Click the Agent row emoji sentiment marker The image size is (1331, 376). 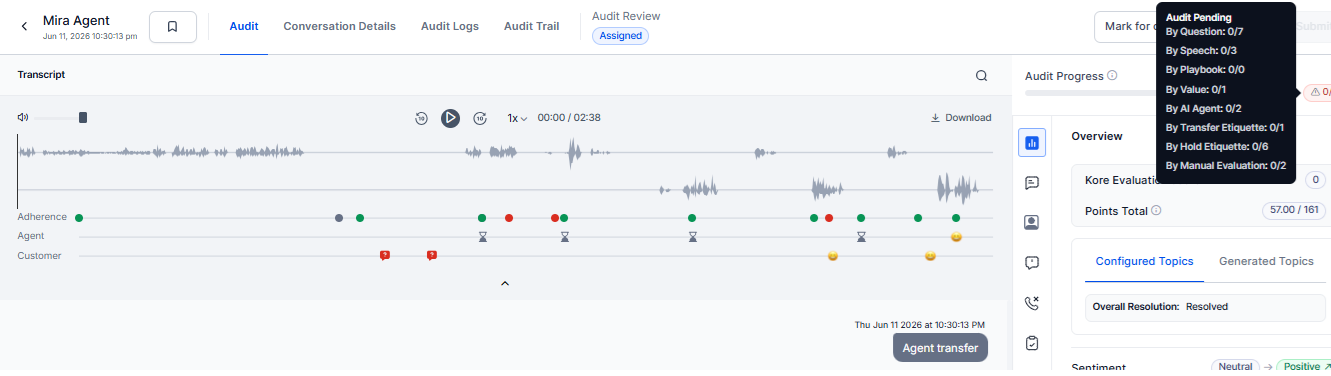956,237
